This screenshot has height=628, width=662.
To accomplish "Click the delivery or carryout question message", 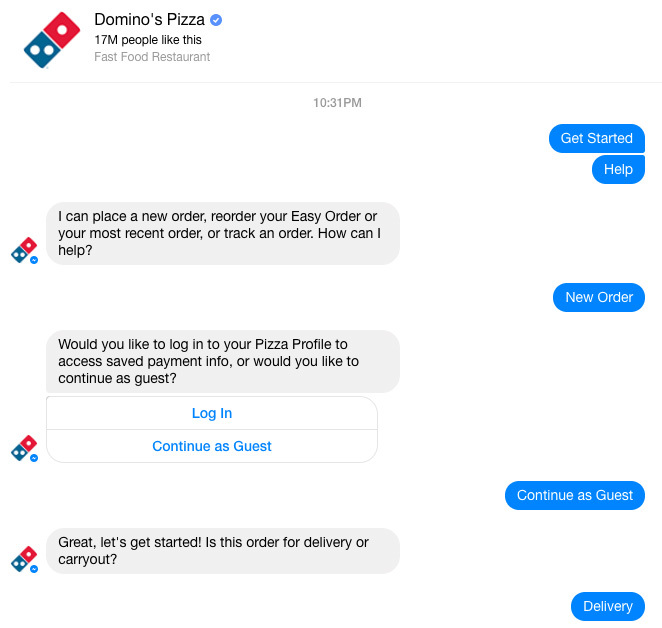I will (223, 551).
